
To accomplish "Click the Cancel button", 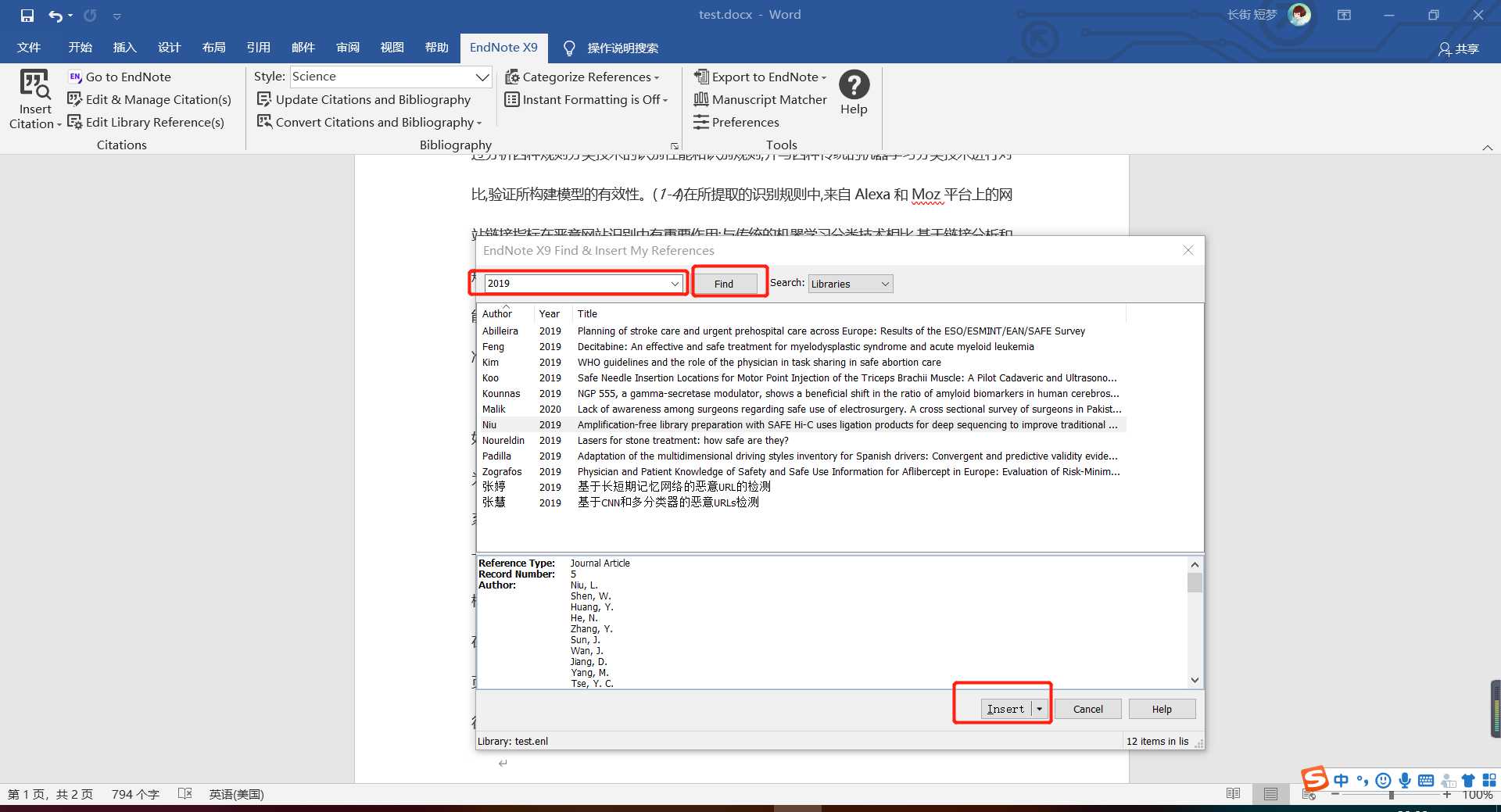I will pyautogui.click(x=1087, y=709).
